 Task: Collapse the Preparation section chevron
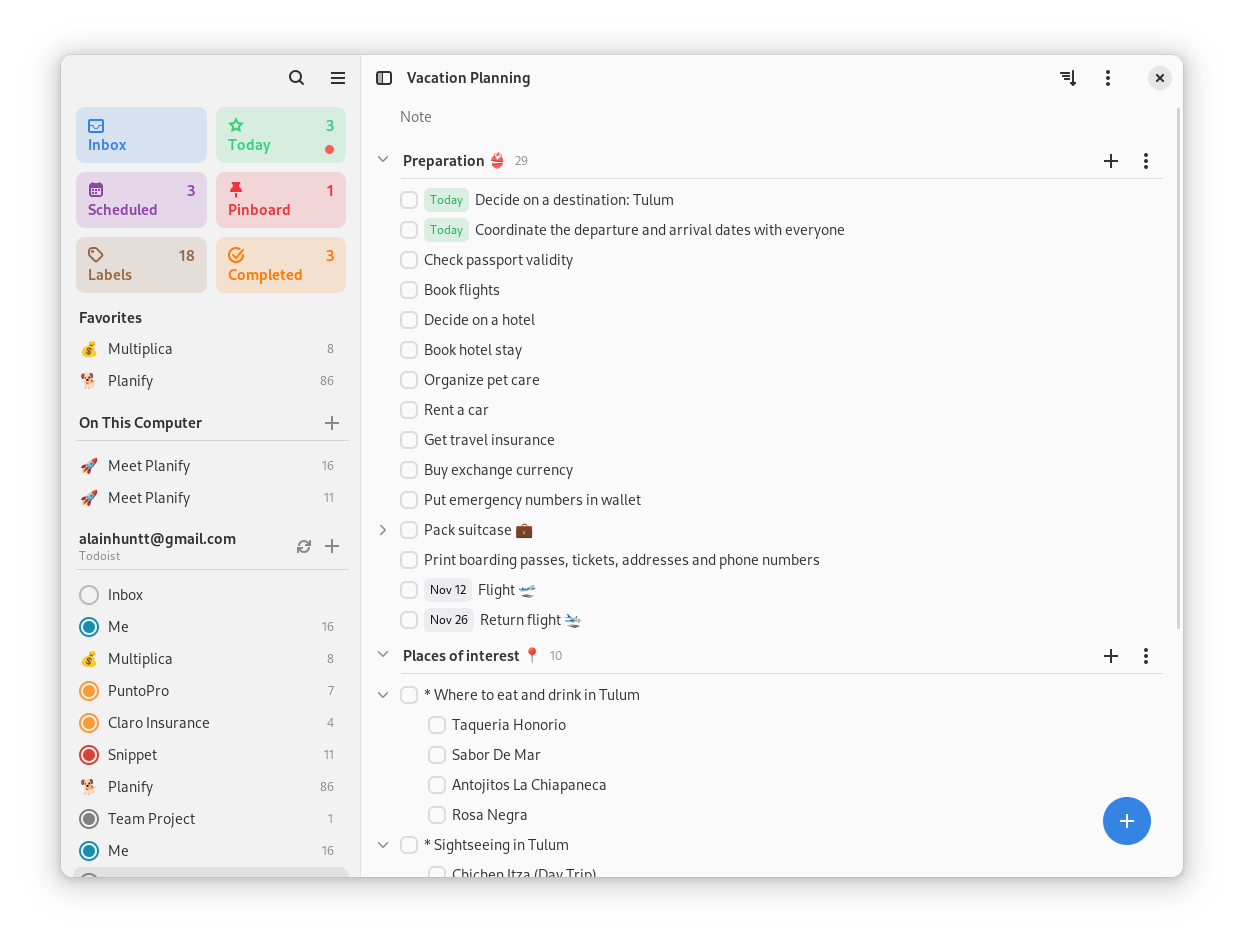coord(383,158)
